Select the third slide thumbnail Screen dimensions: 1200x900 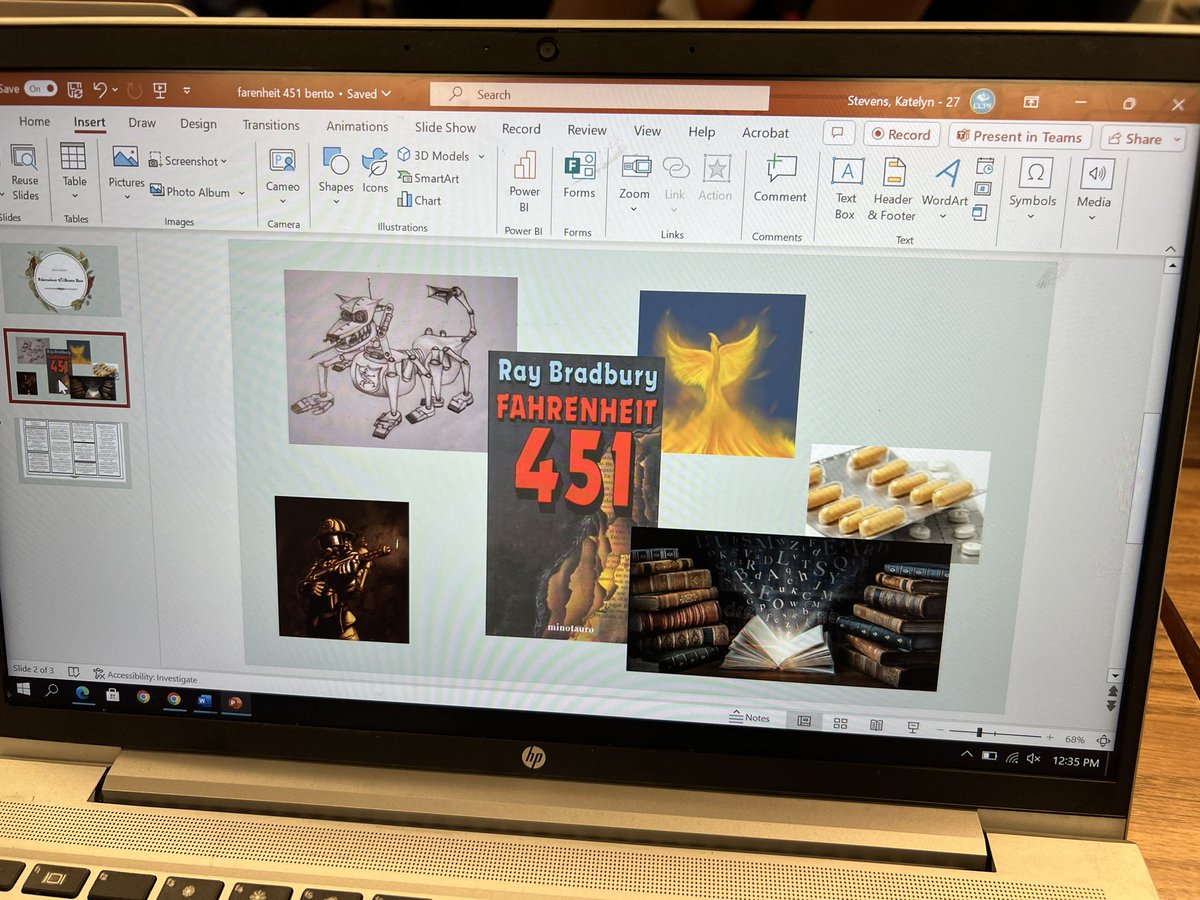coord(74,451)
